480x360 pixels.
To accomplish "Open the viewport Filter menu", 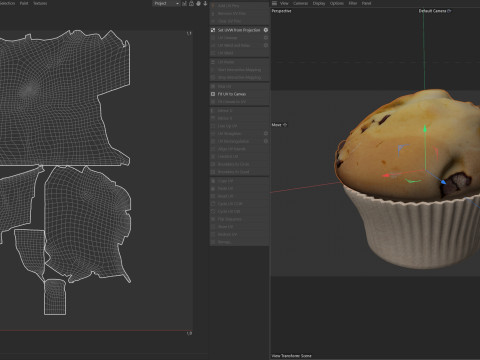I will [353, 3].
